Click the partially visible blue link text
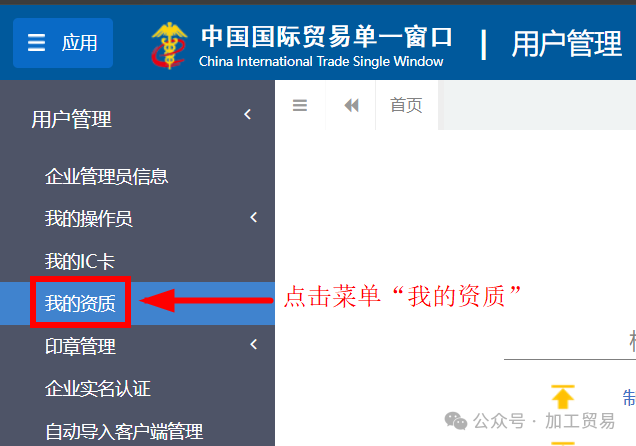This screenshot has width=636, height=446. pyautogui.click(x=629, y=397)
